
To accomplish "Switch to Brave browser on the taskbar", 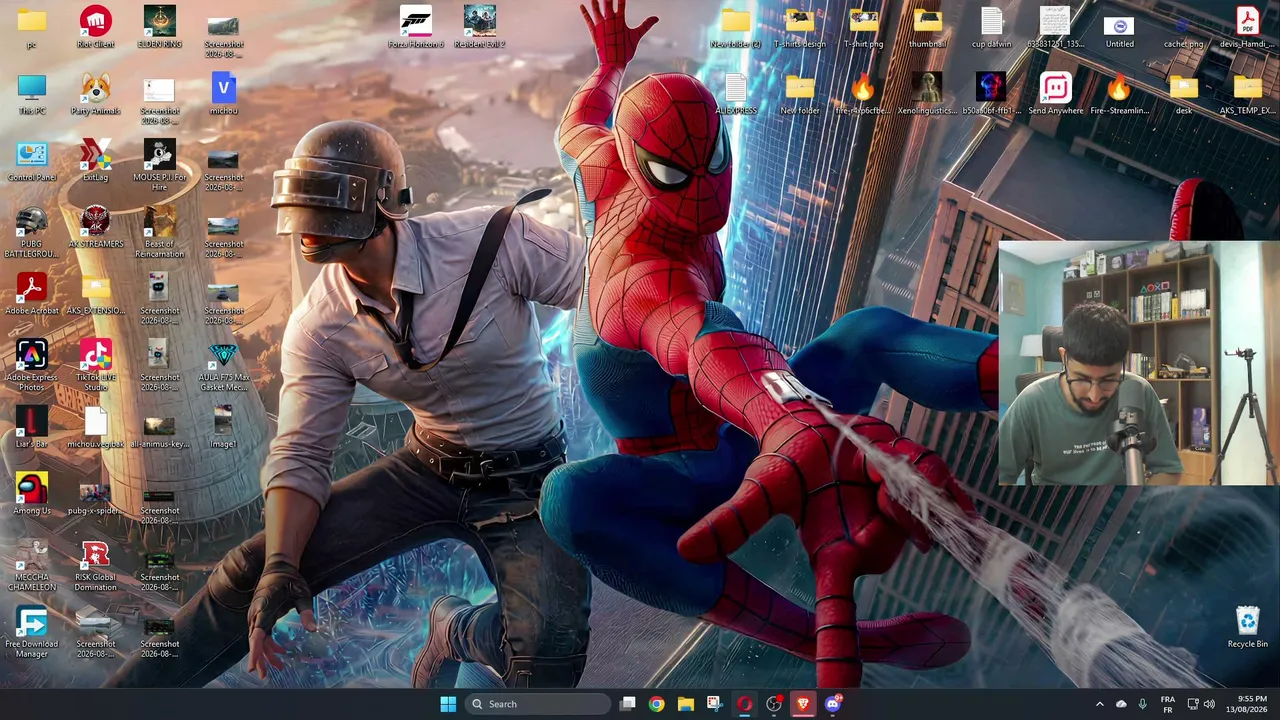I will (x=803, y=704).
